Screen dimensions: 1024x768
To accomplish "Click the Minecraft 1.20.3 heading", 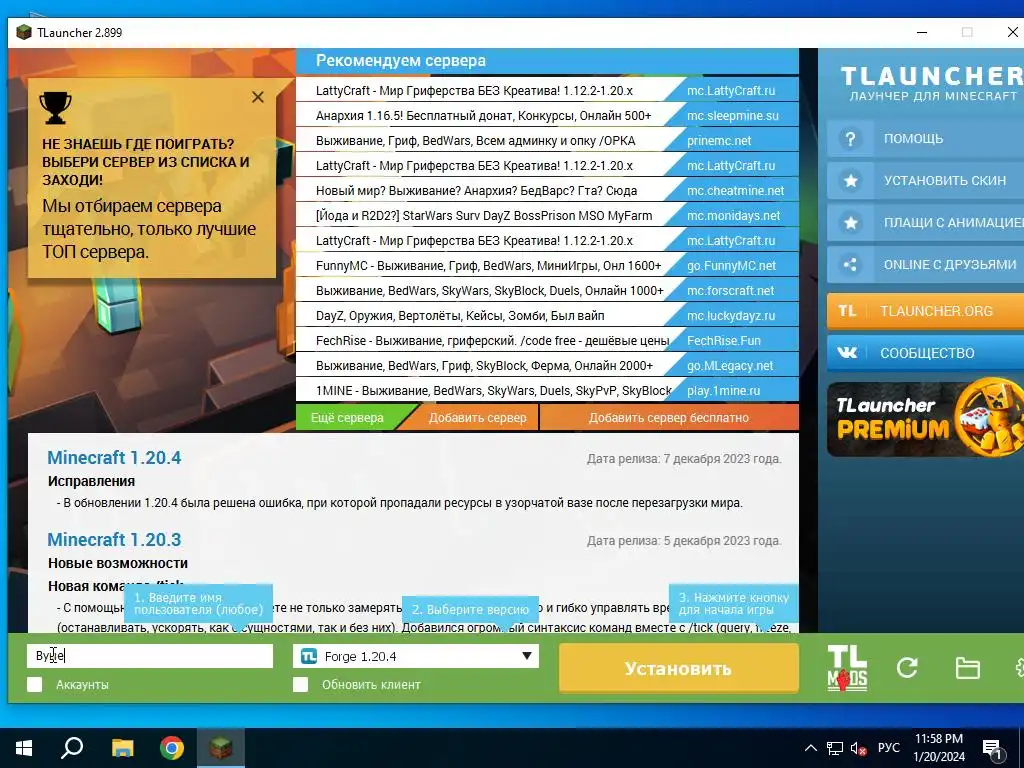I will click(x=114, y=539).
